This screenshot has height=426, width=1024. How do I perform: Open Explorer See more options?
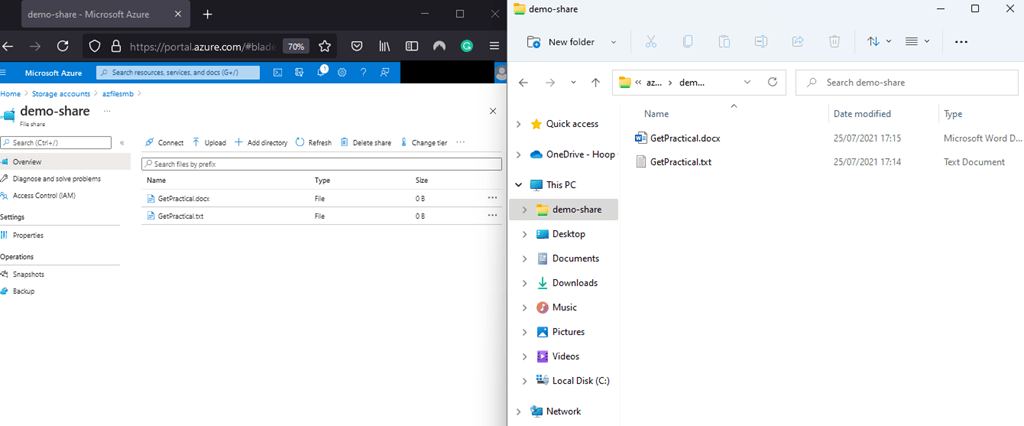[961, 42]
